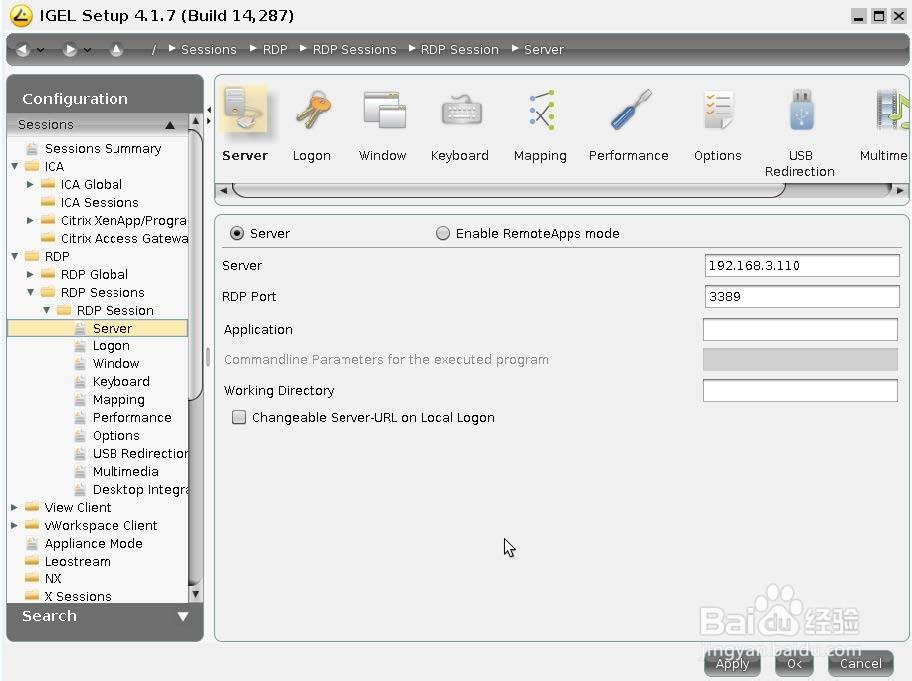
Task: Open the Logon keys icon
Action: (312, 109)
